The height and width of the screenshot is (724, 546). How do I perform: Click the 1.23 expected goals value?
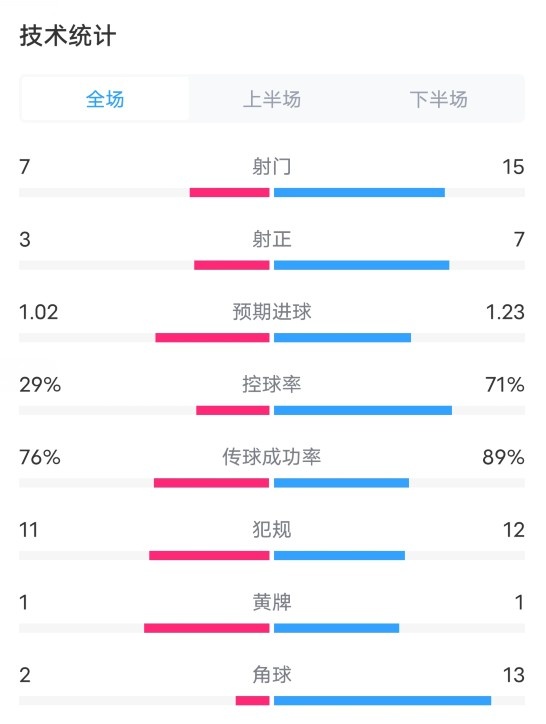click(x=505, y=312)
